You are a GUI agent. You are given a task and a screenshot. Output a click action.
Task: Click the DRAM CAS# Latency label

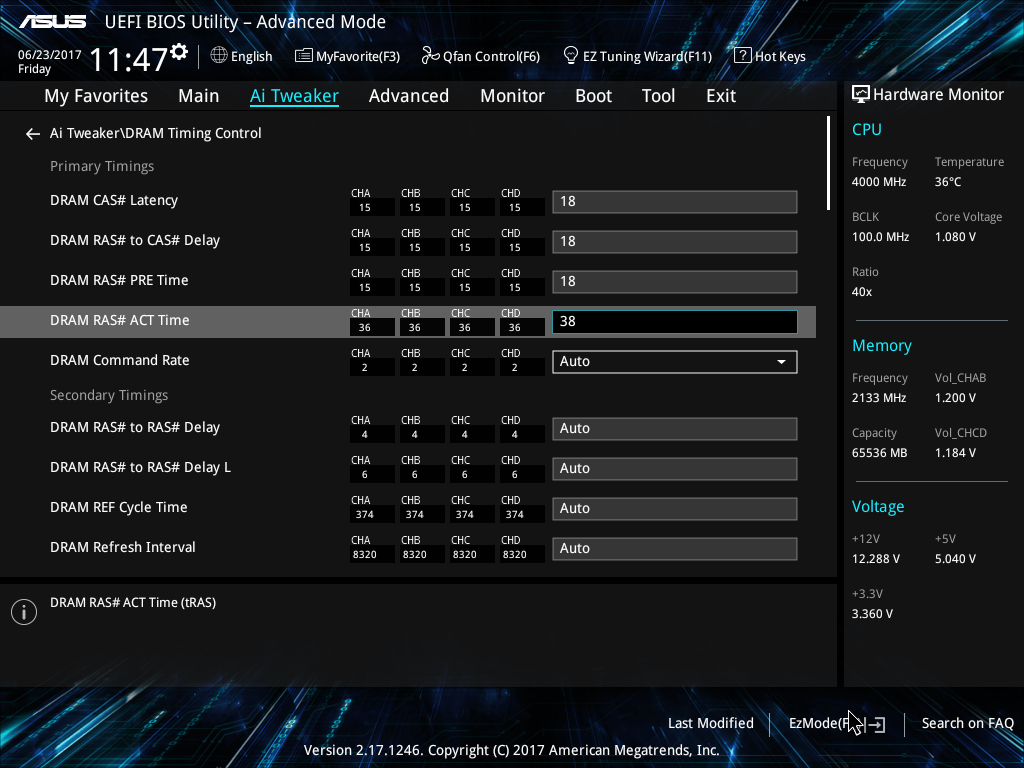114,200
